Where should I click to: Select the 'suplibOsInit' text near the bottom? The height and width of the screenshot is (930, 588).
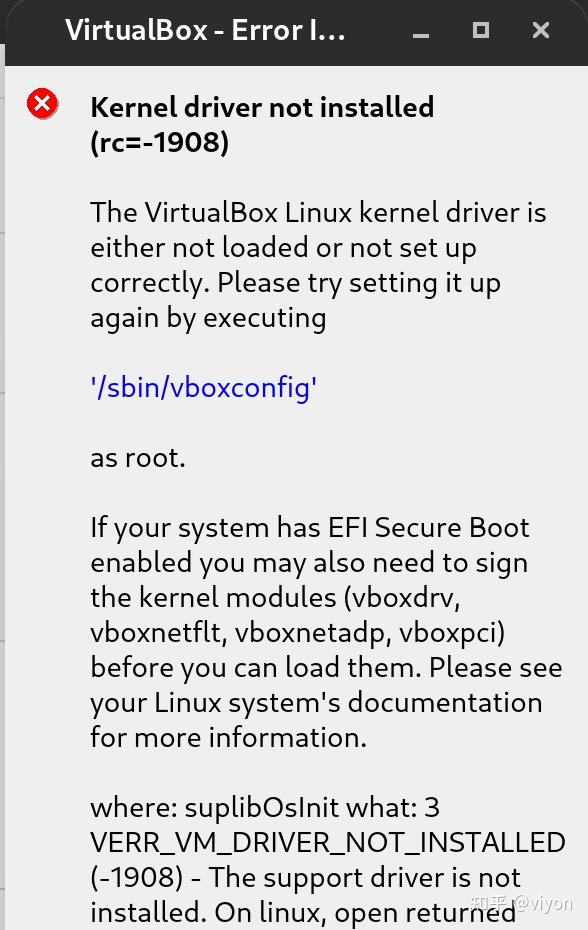click(x=256, y=807)
